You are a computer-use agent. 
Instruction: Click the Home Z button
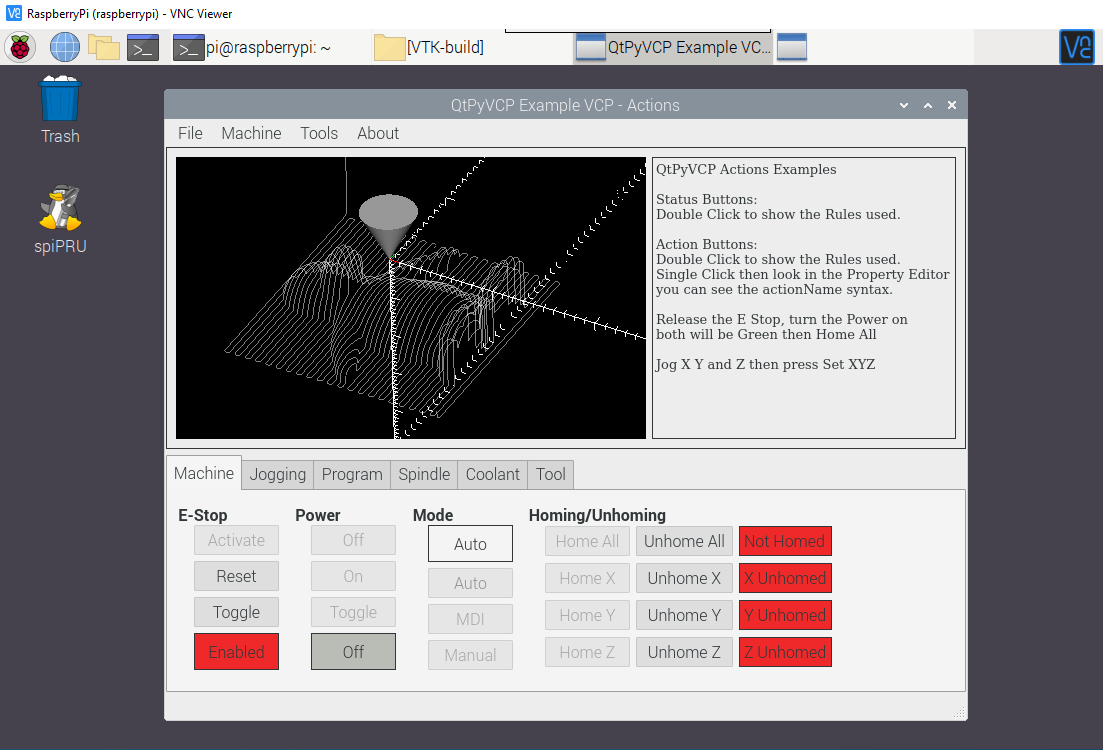tap(587, 652)
